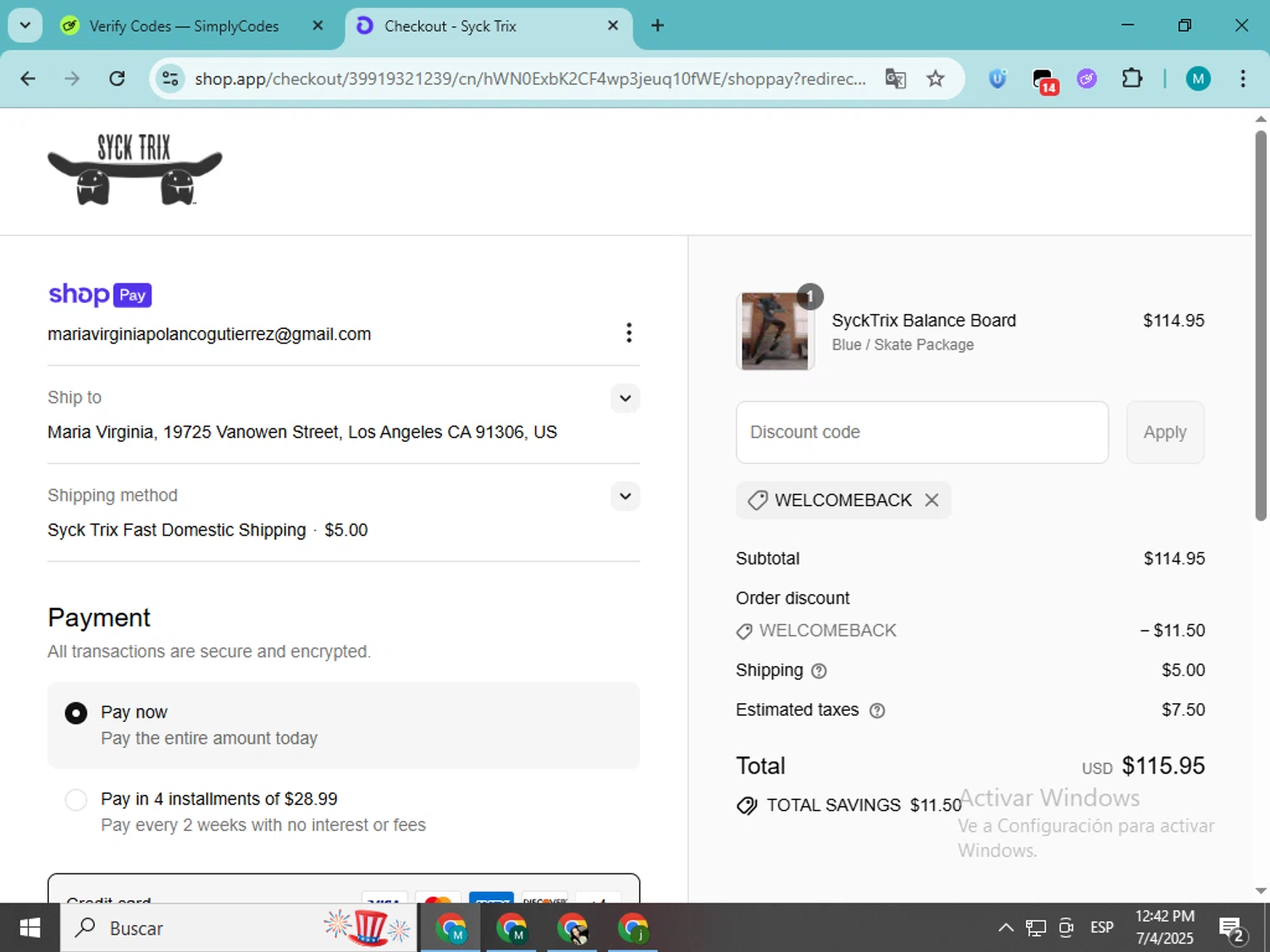Bookmark this page with star icon
Screen dimensions: 1270x952
(936, 79)
